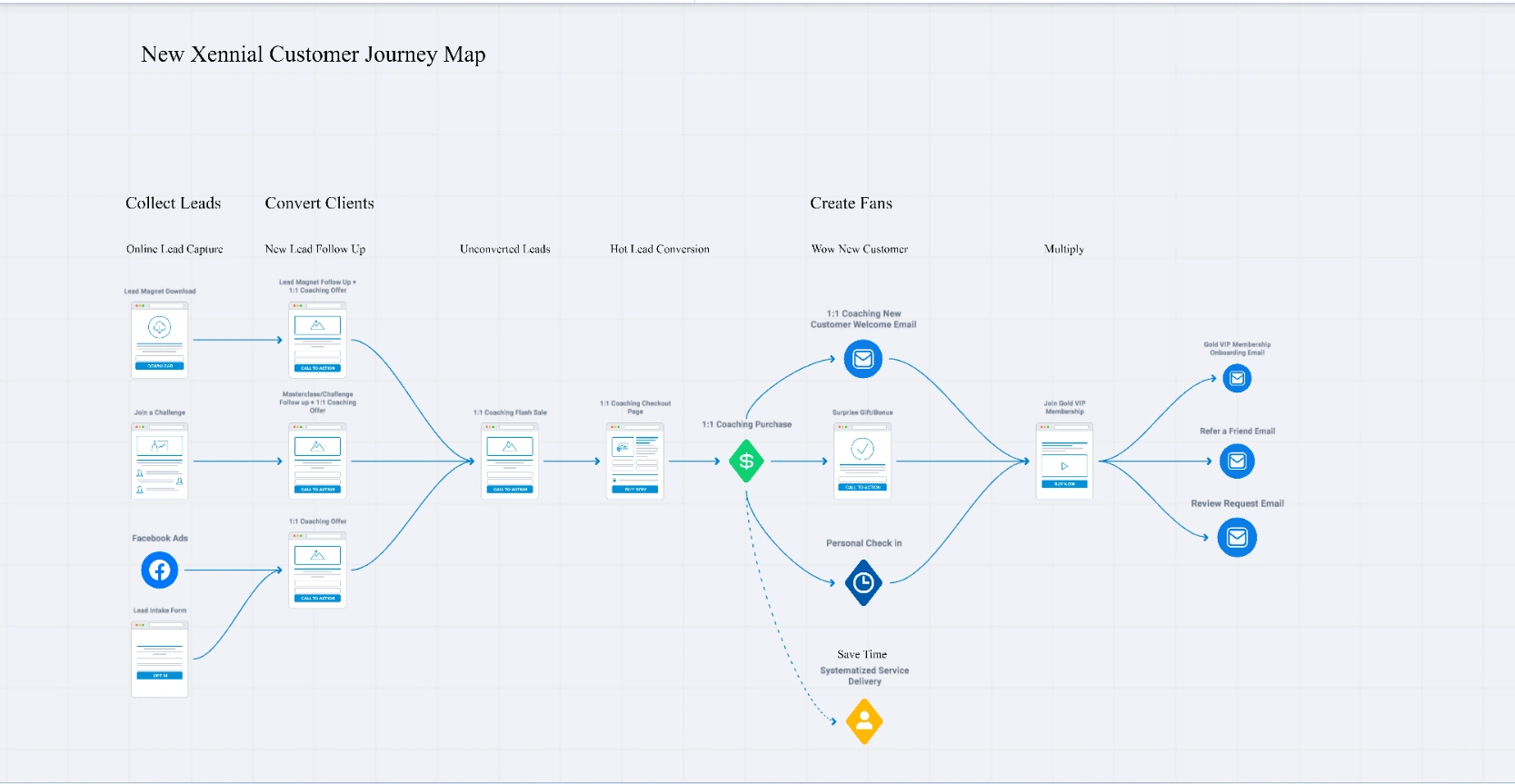Click the 1:1 Coaching Offer page thumbnail
The height and width of the screenshot is (784, 1515).
317,570
